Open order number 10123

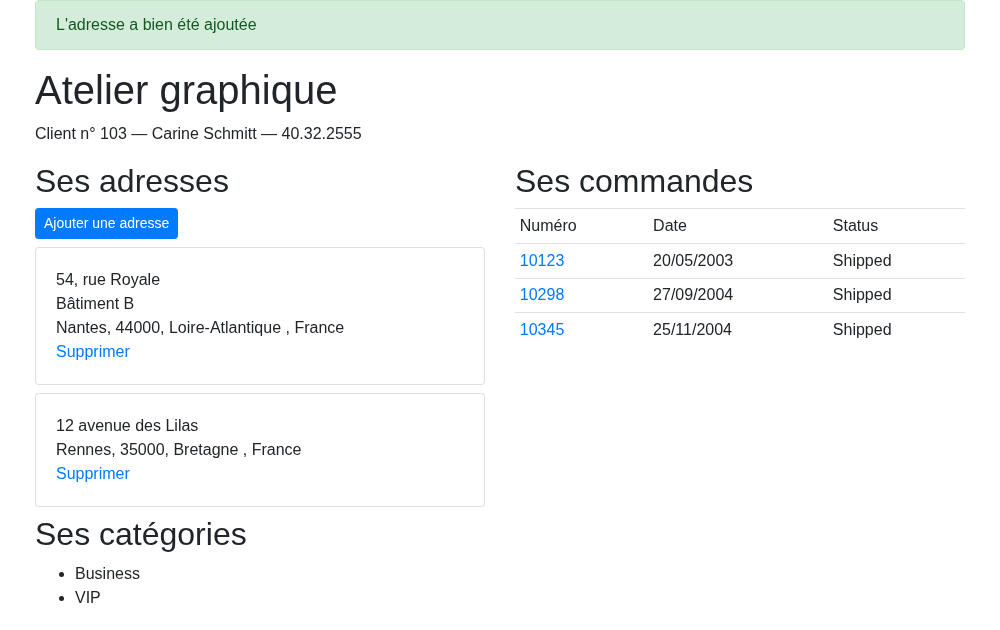[x=542, y=260]
